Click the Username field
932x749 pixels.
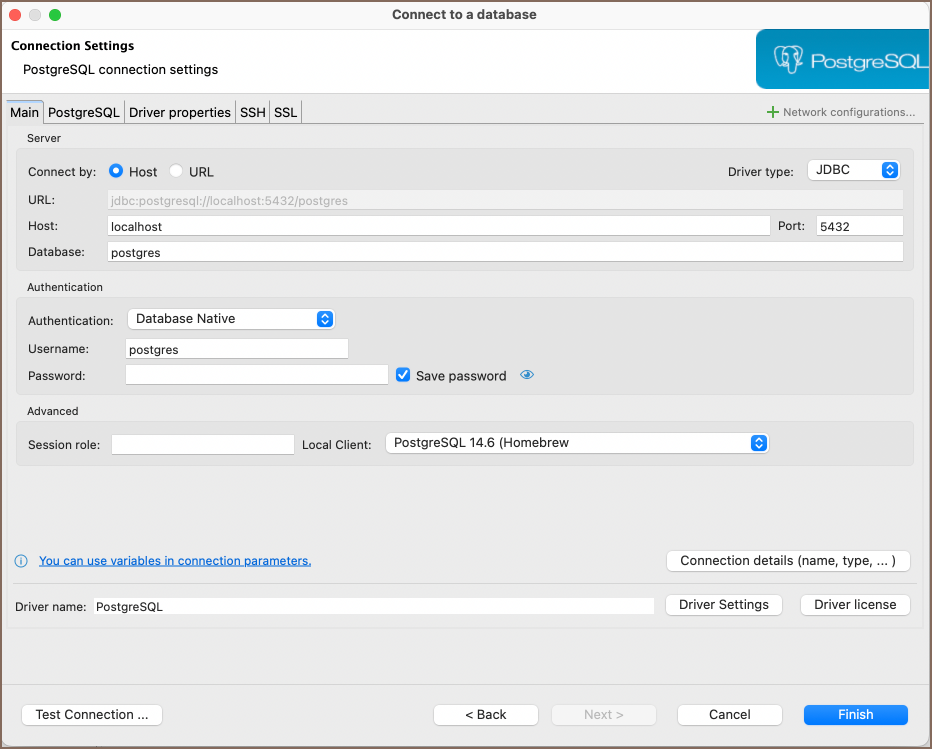[237, 349]
